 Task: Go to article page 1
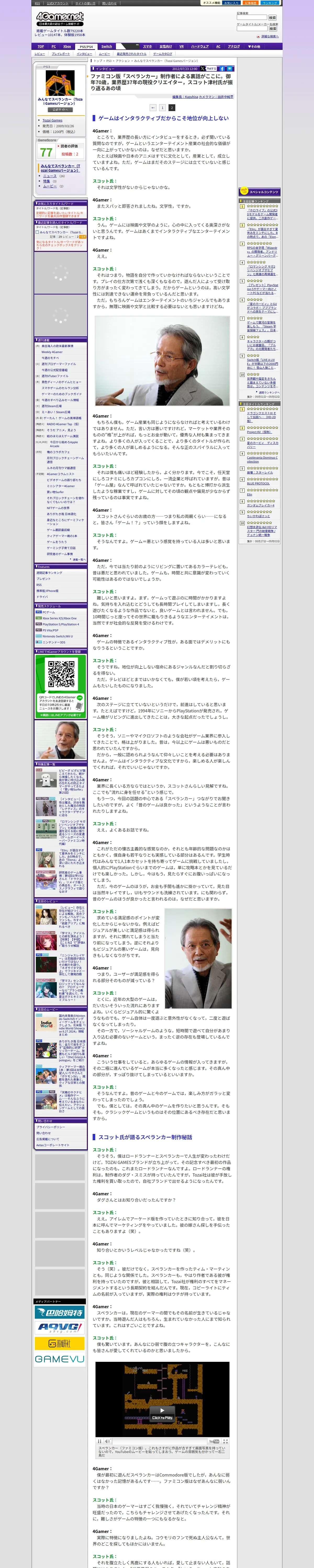coord(162,108)
